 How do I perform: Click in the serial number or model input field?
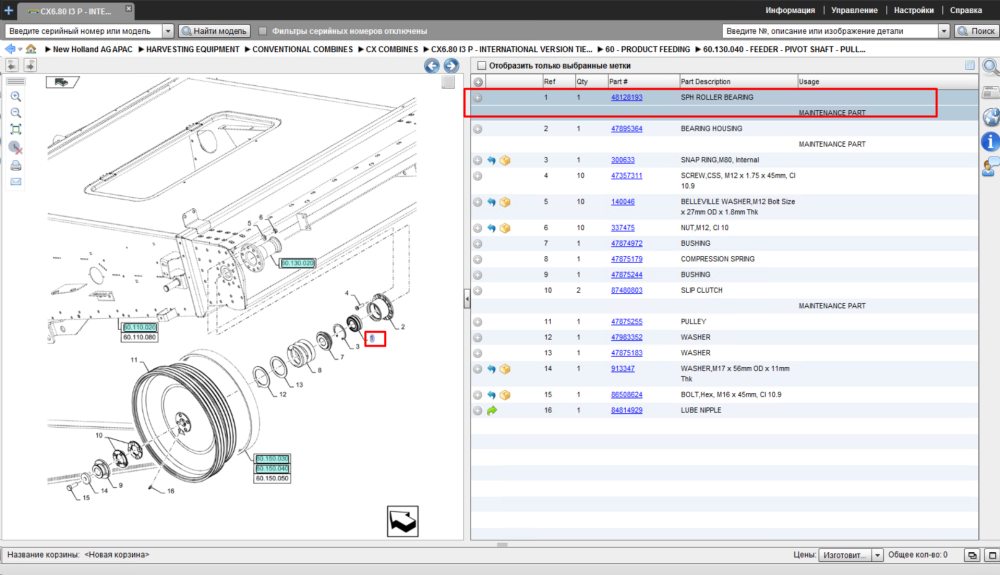[x=83, y=31]
